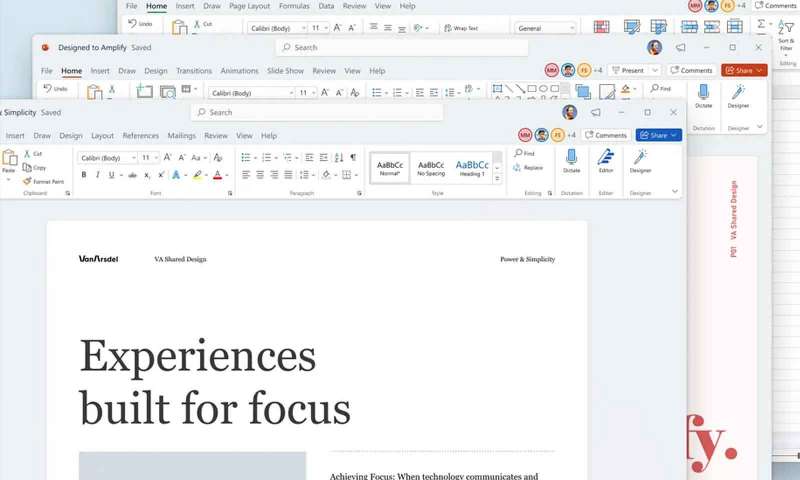Click Find in Word's Editing group
Image resolution: width=800 pixels, height=480 pixels.
(524, 153)
